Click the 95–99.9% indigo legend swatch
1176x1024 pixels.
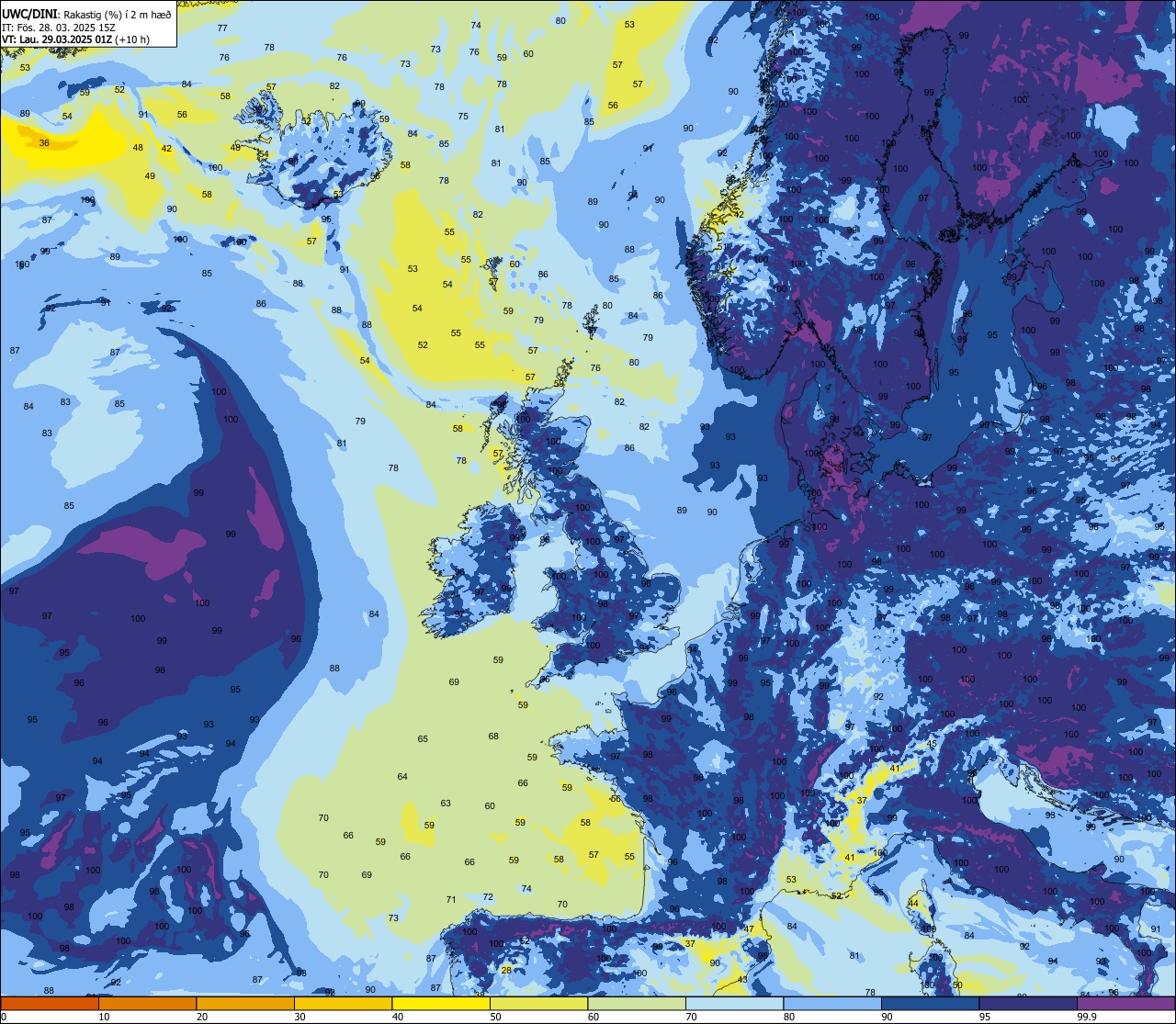click(x=1028, y=1003)
